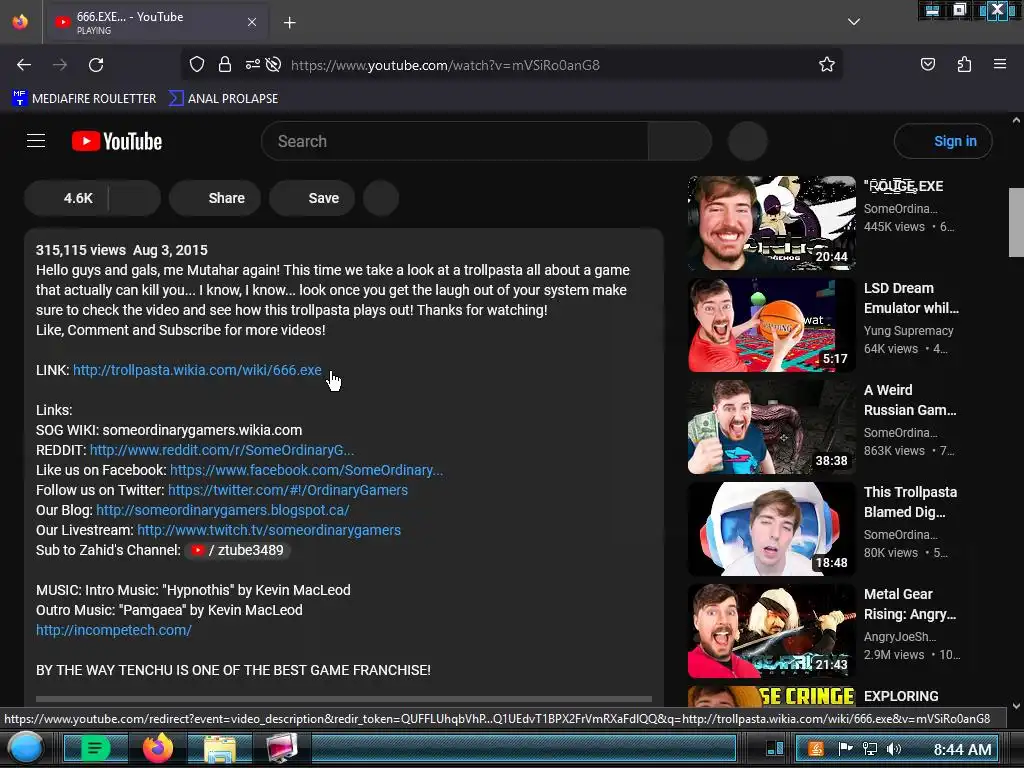Open the Pocket save icon

click(x=927, y=64)
